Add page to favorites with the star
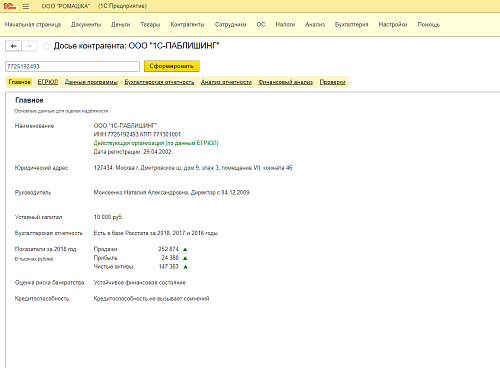Screen dimensions: 500x368 click(46, 46)
